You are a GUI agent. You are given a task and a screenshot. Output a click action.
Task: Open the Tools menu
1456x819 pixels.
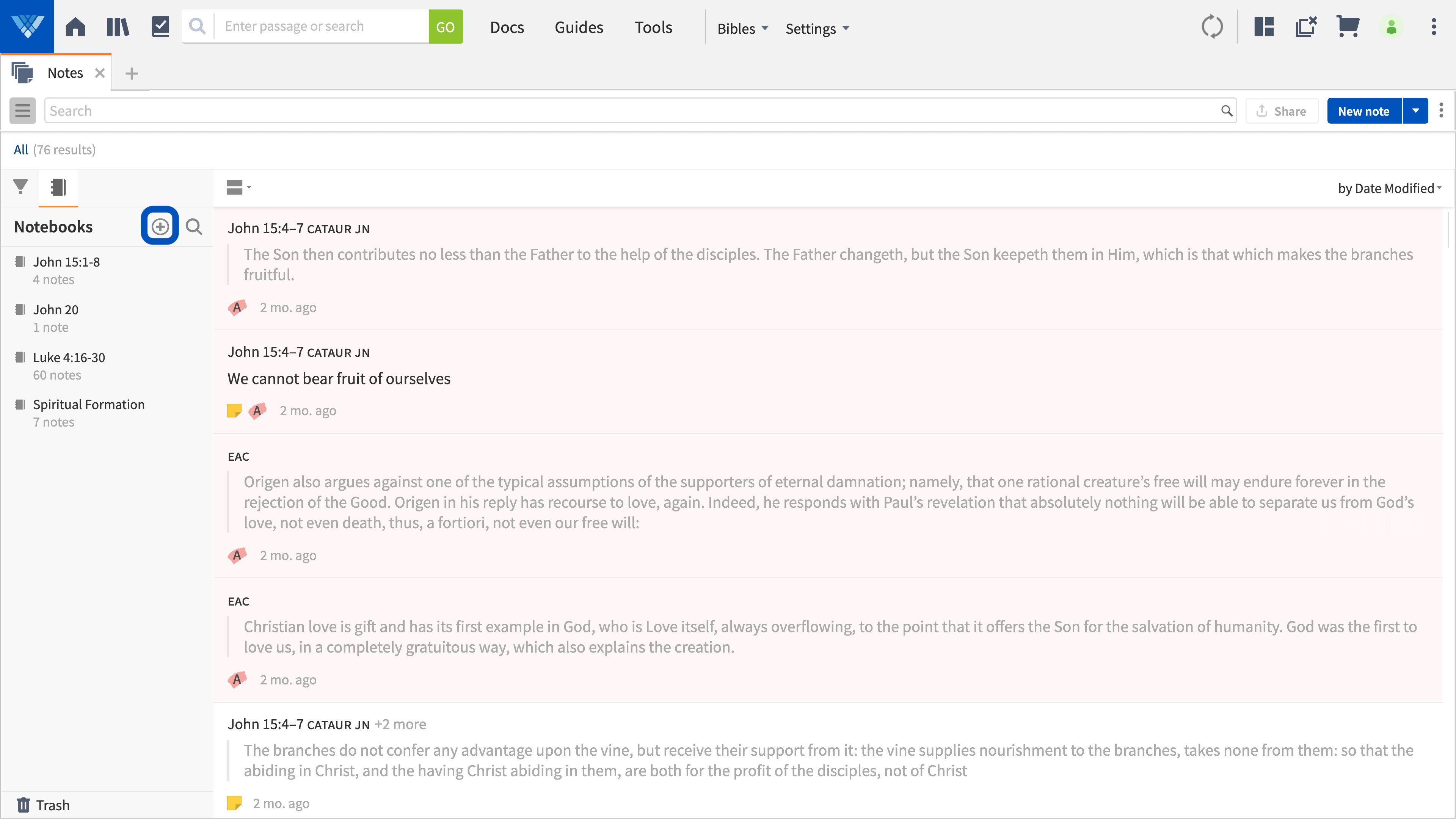click(x=653, y=27)
